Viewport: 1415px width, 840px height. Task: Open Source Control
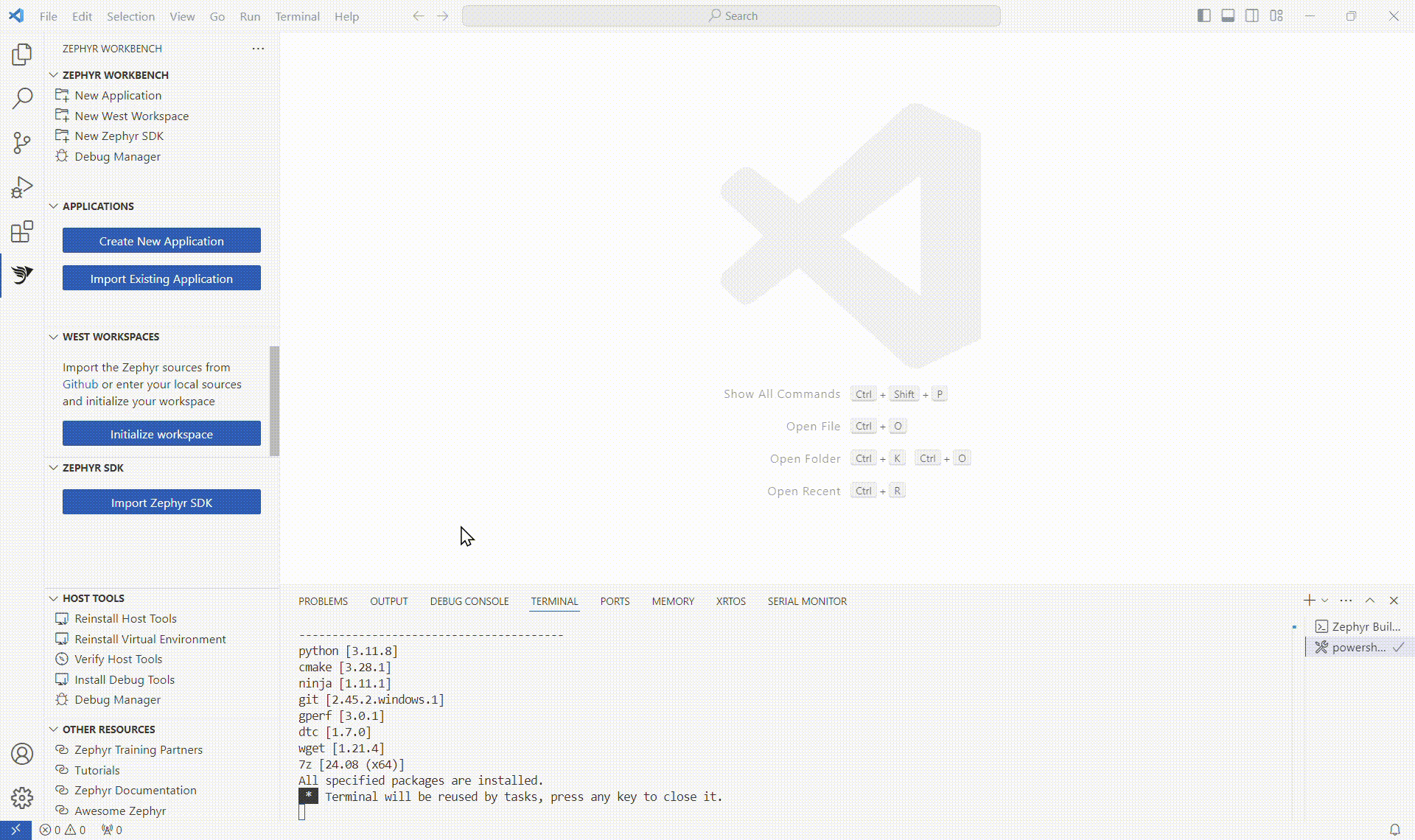pyautogui.click(x=22, y=143)
